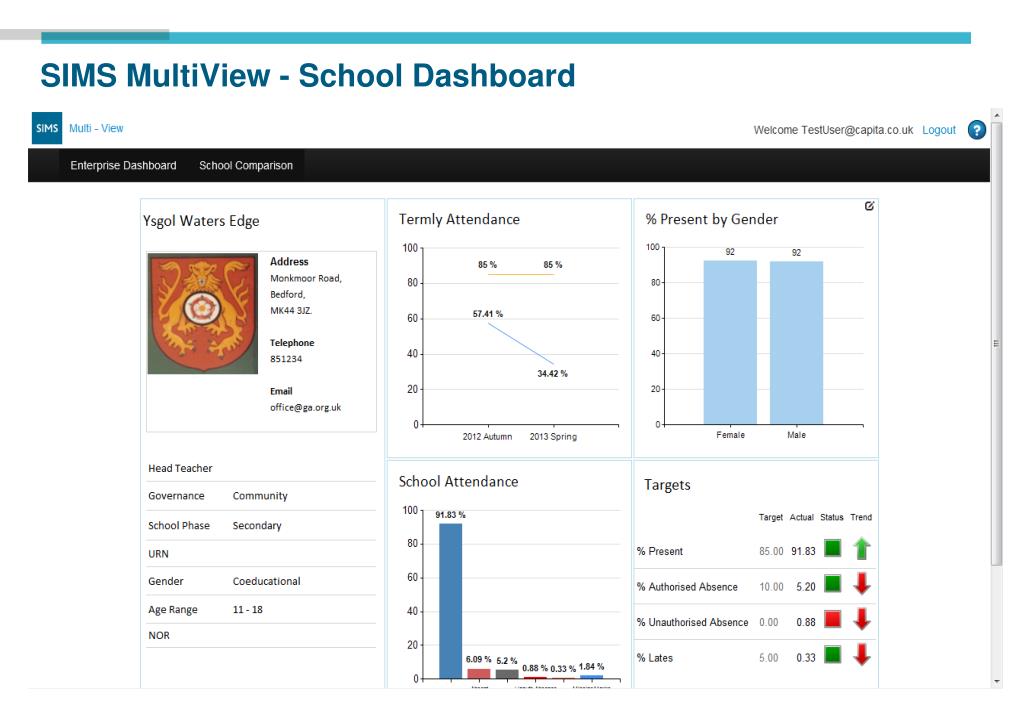Click the Governance value Community
This screenshot has height=708, width=1023.
[260, 496]
